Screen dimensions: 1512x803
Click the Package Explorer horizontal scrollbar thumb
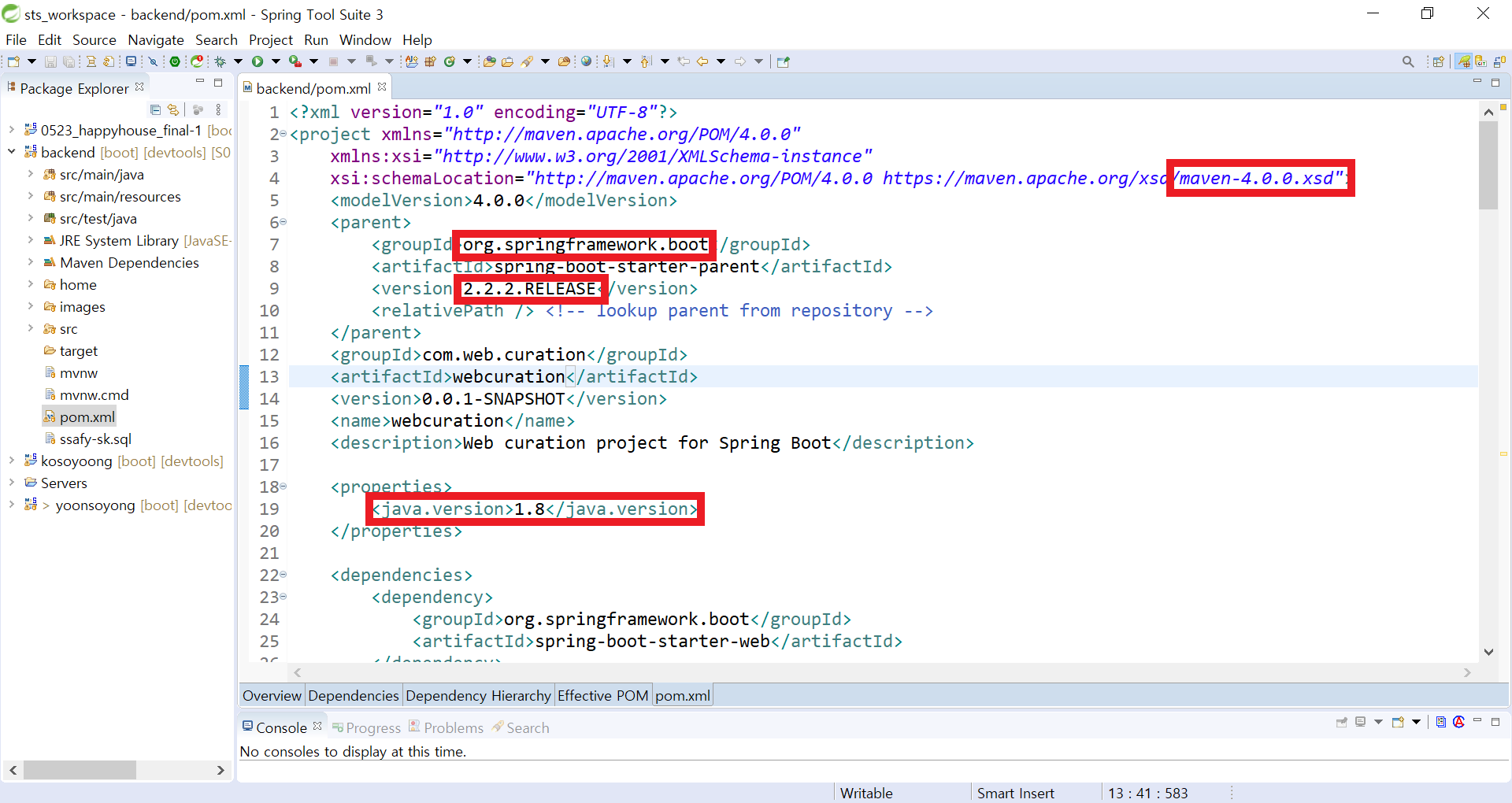click(x=80, y=770)
